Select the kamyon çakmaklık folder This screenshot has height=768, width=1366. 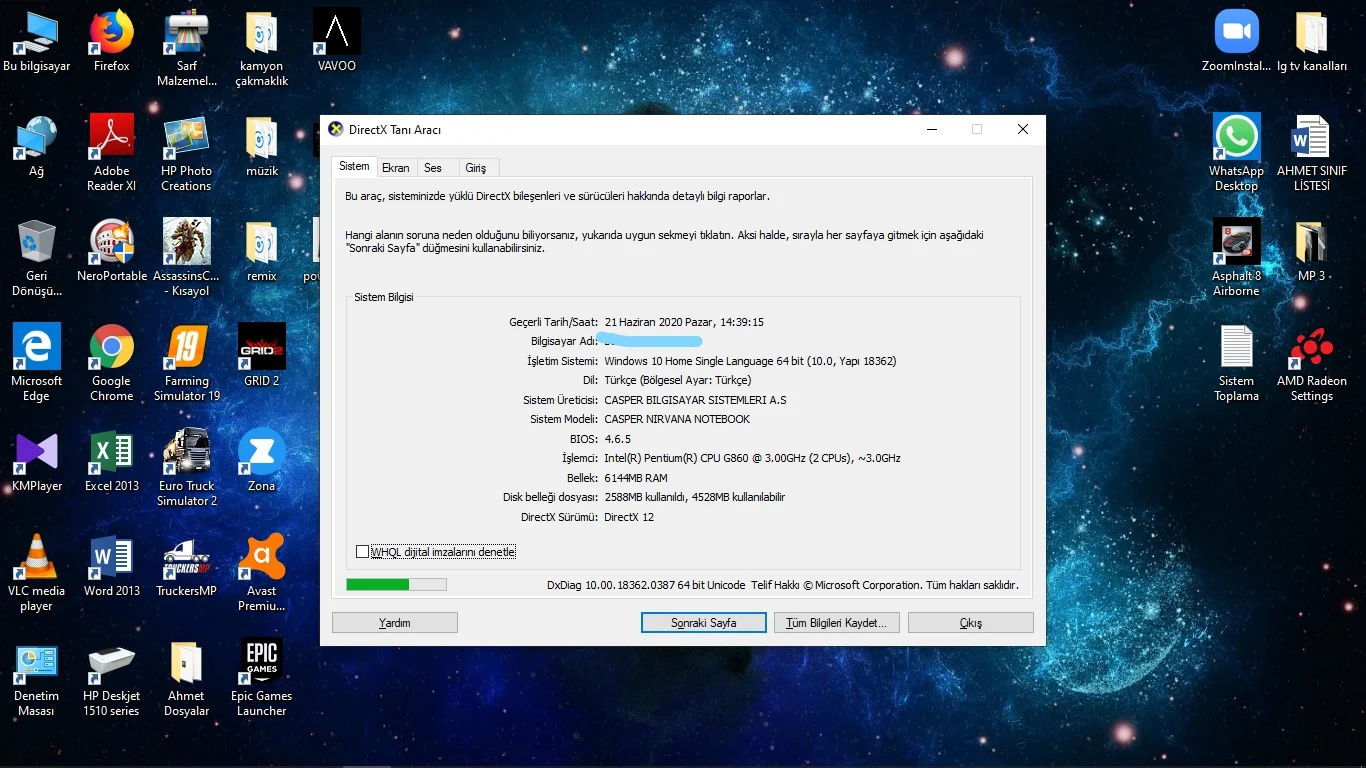262,50
